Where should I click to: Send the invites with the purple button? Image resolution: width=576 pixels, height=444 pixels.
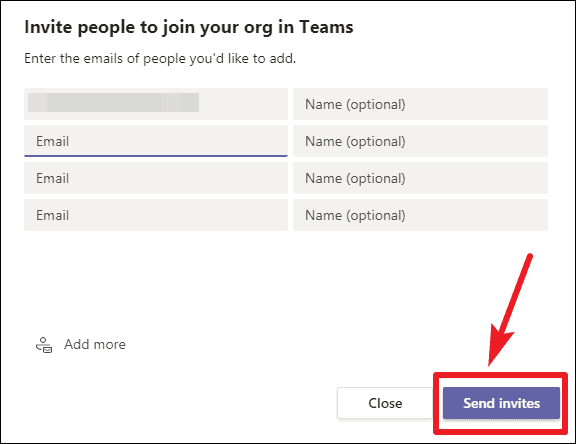(x=501, y=403)
